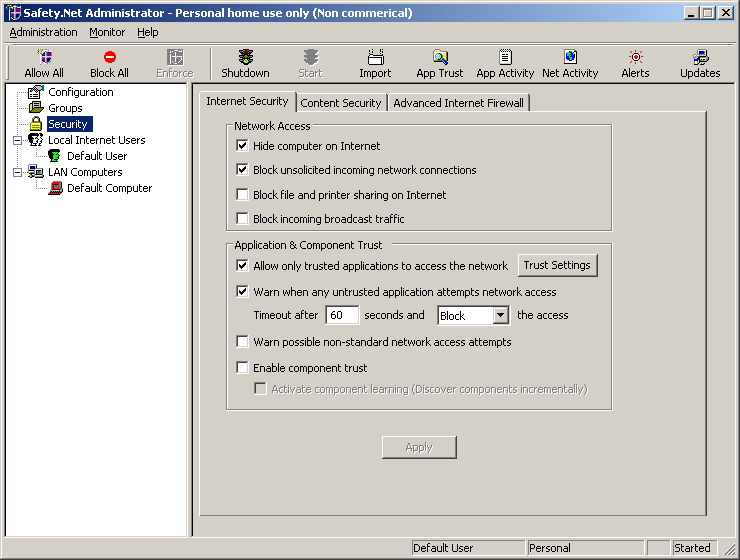Image resolution: width=740 pixels, height=560 pixels.
Task: Click the Safety.Net title bar app icon
Action: pos(14,13)
